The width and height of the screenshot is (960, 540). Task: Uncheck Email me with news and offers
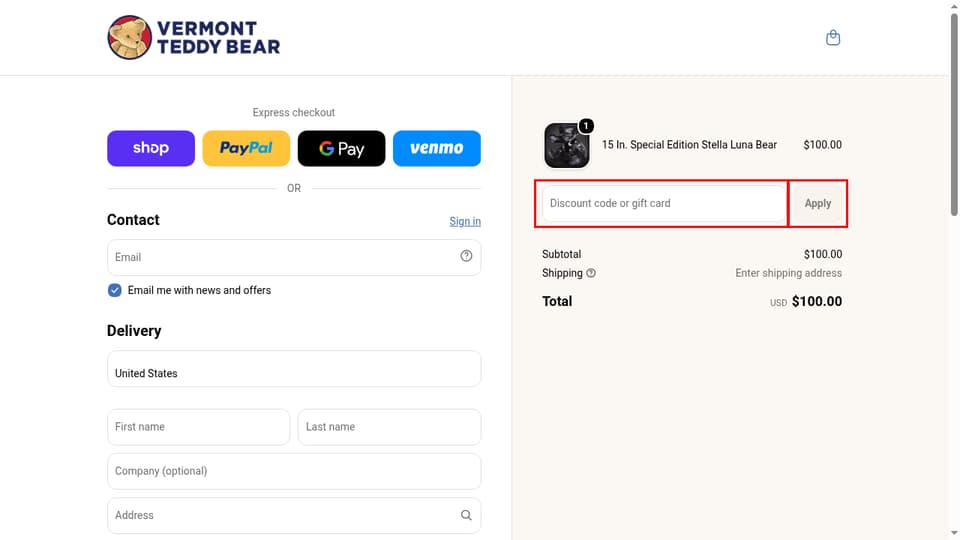pos(114,290)
